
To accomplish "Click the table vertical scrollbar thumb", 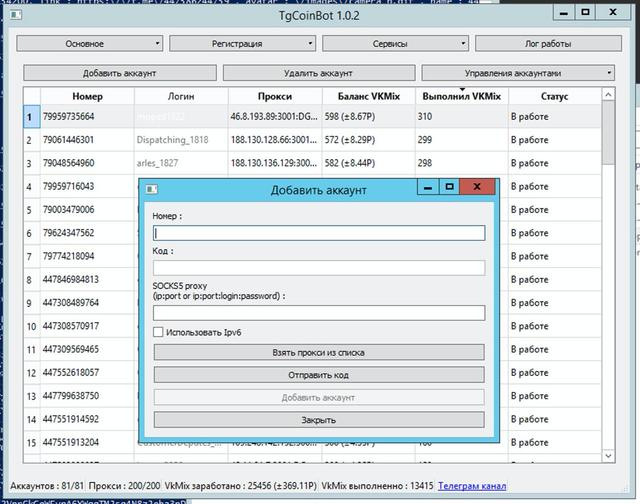I will coord(608,133).
